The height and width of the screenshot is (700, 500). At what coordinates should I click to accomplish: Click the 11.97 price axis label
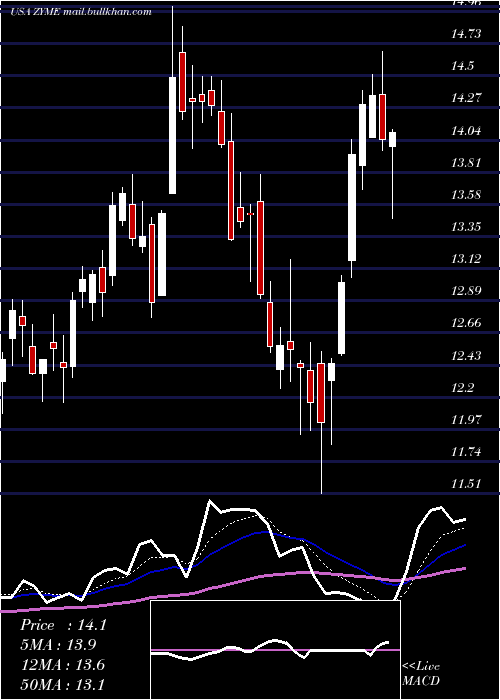[x=466, y=420]
